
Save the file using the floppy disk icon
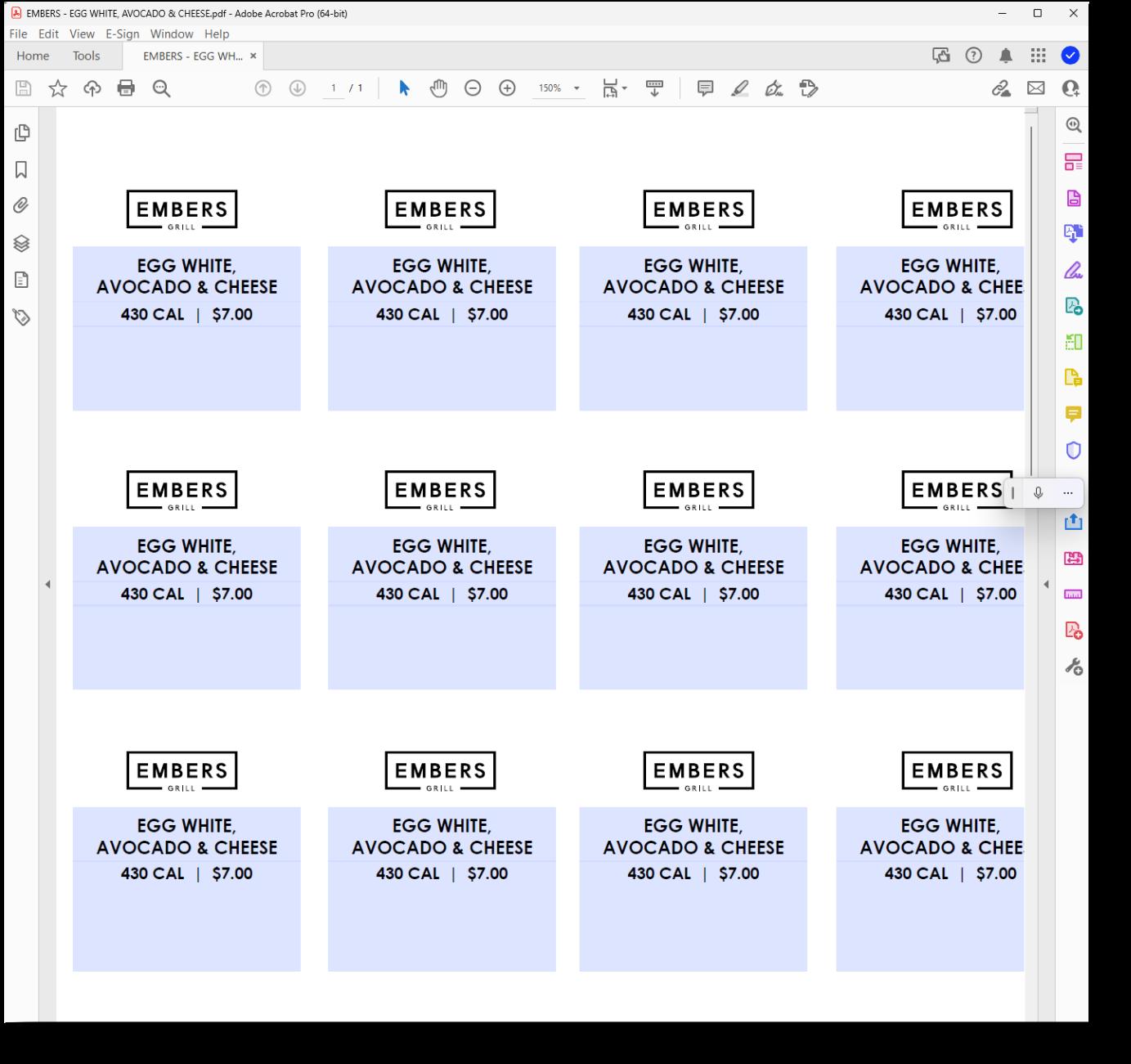(23, 88)
